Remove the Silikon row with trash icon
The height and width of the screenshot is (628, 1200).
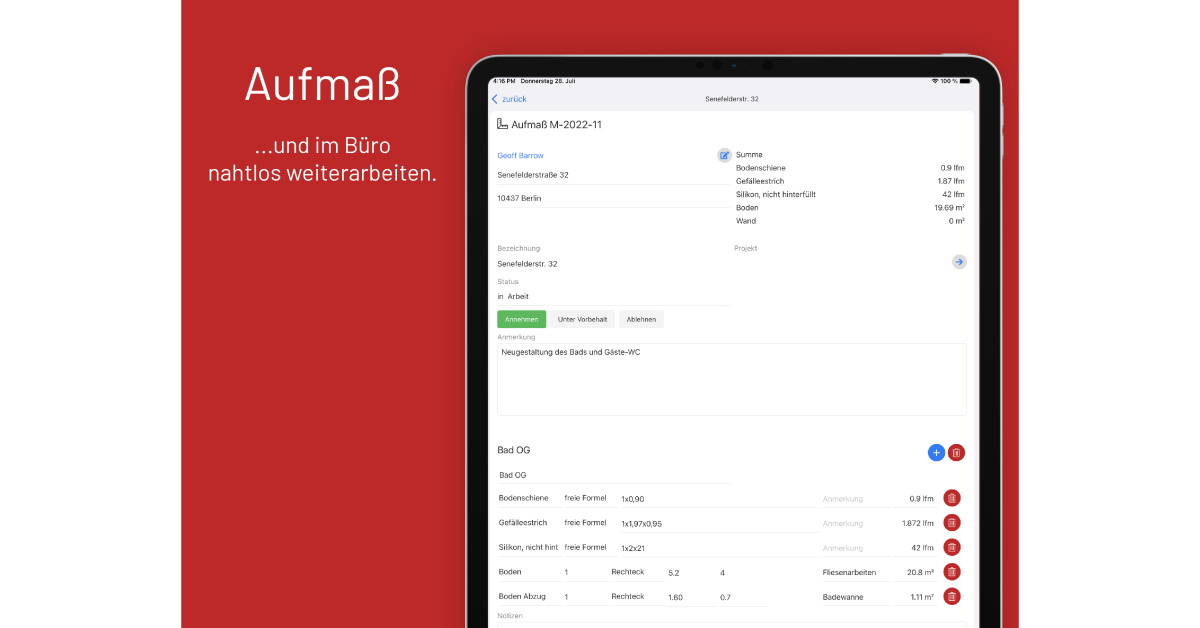[952, 547]
